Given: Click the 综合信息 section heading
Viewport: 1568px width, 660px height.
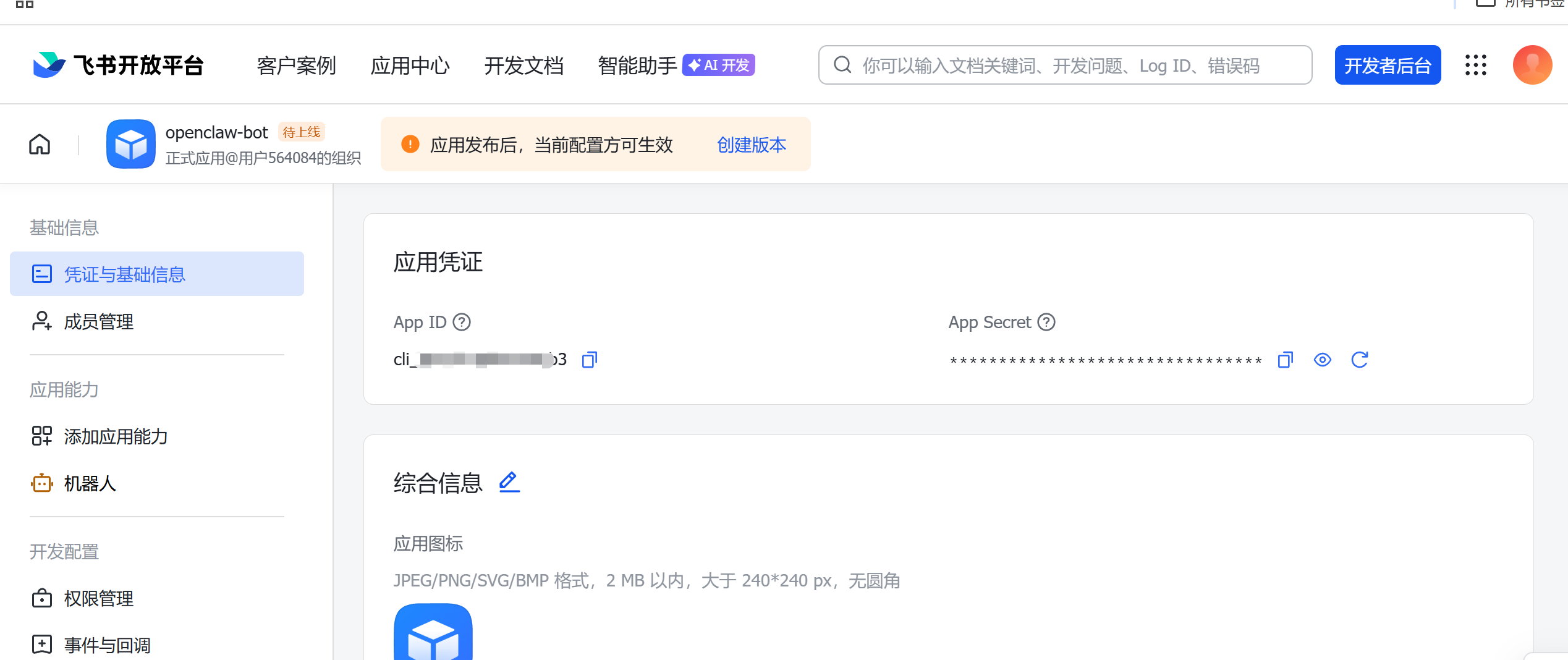Looking at the screenshot, I should pyautogui.click(x=438, y=483).
